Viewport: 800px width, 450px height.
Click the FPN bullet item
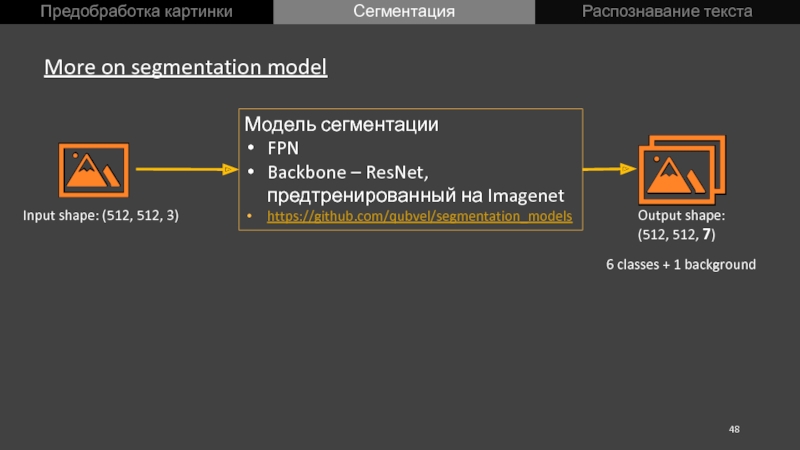[283, 148]
